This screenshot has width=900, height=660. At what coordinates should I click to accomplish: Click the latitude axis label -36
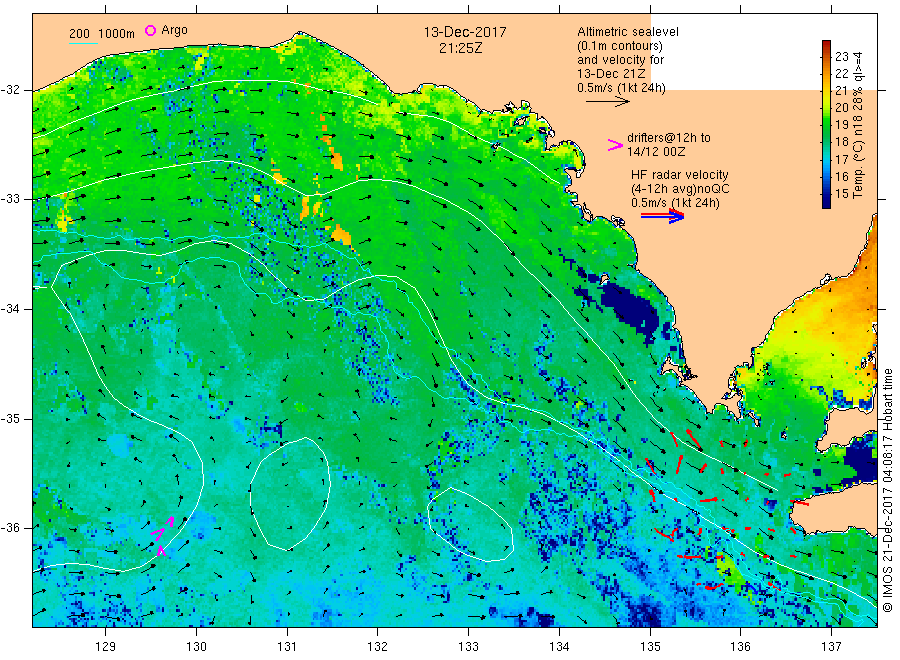pos(10,527)
